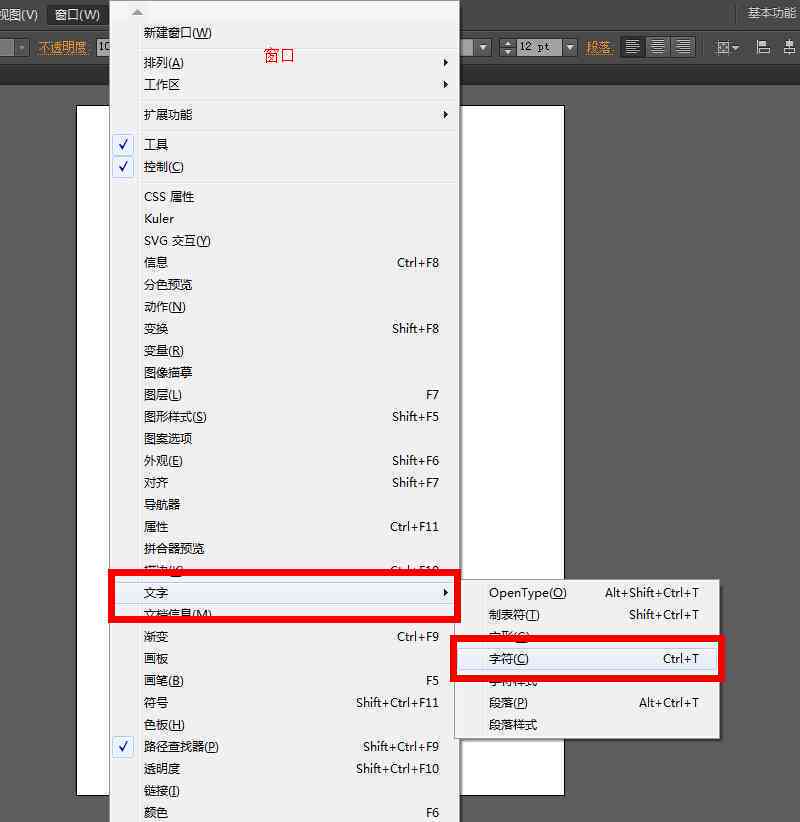The width and height of the screenshot is (800, 822).
Task: Open the transform reference point icon
Action: [x=727, y=48]
